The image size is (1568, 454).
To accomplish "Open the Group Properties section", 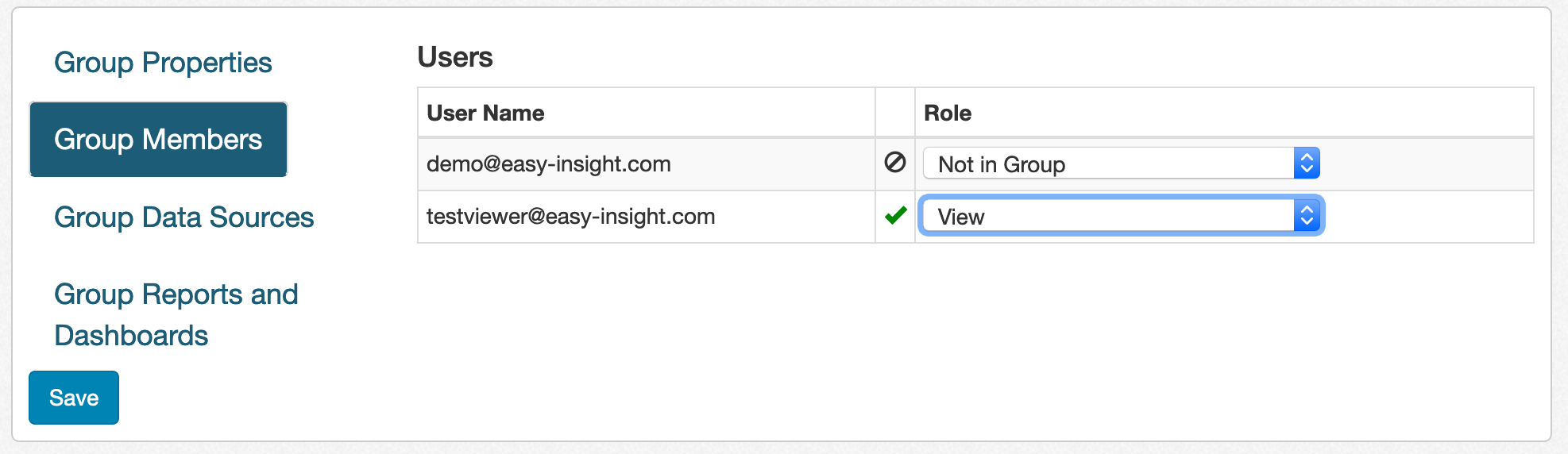I will click(163, 63).
